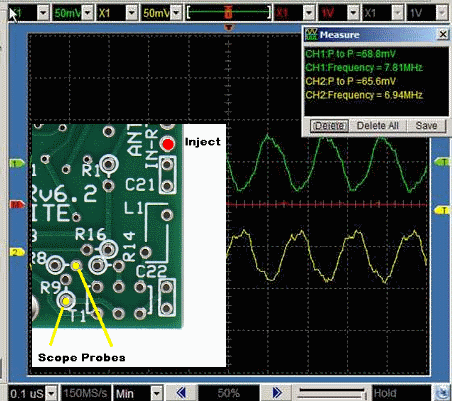The width and height of the screenshot is (452, 401).
Task: Select CH1:P to P =68.8mV measurement
Action: click(350, 54)
